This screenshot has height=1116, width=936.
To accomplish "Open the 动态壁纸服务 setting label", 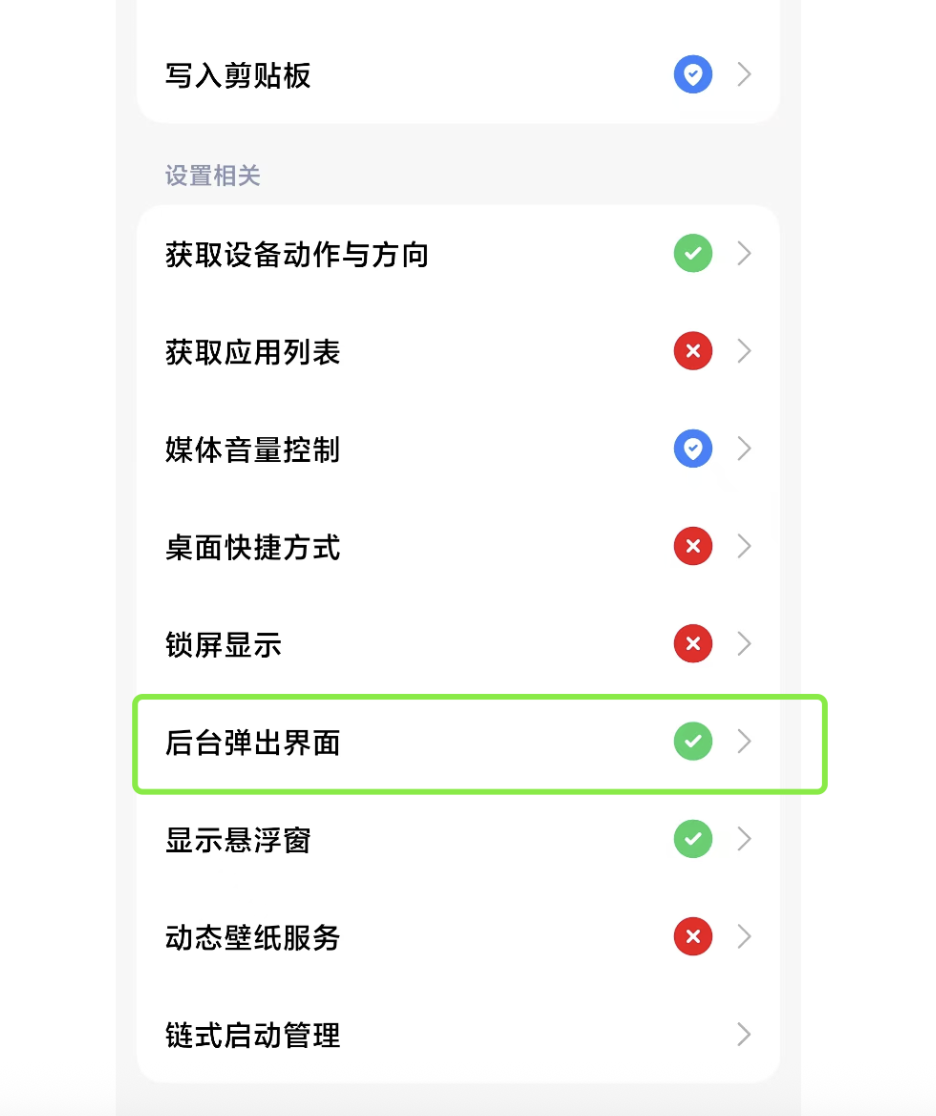I will click(x=253, y=937).
